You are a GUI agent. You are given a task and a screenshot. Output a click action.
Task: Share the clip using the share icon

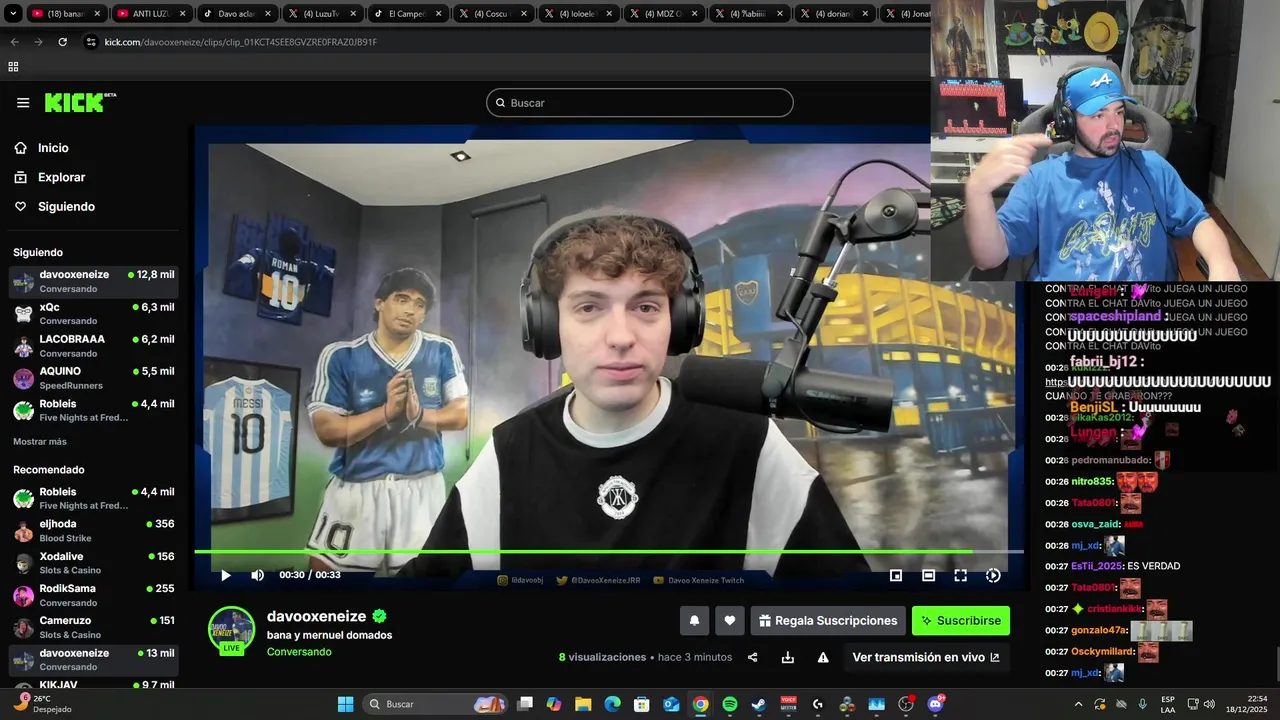tap(752, 657)
